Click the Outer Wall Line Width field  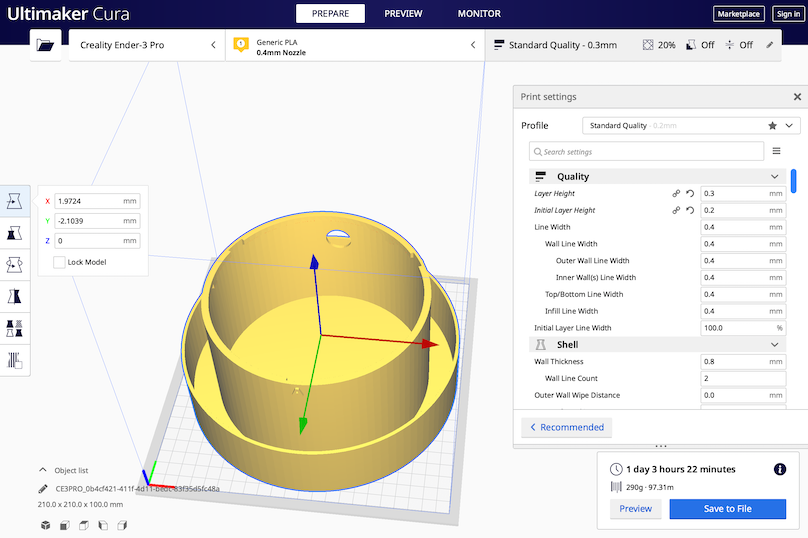click(743, 261)
